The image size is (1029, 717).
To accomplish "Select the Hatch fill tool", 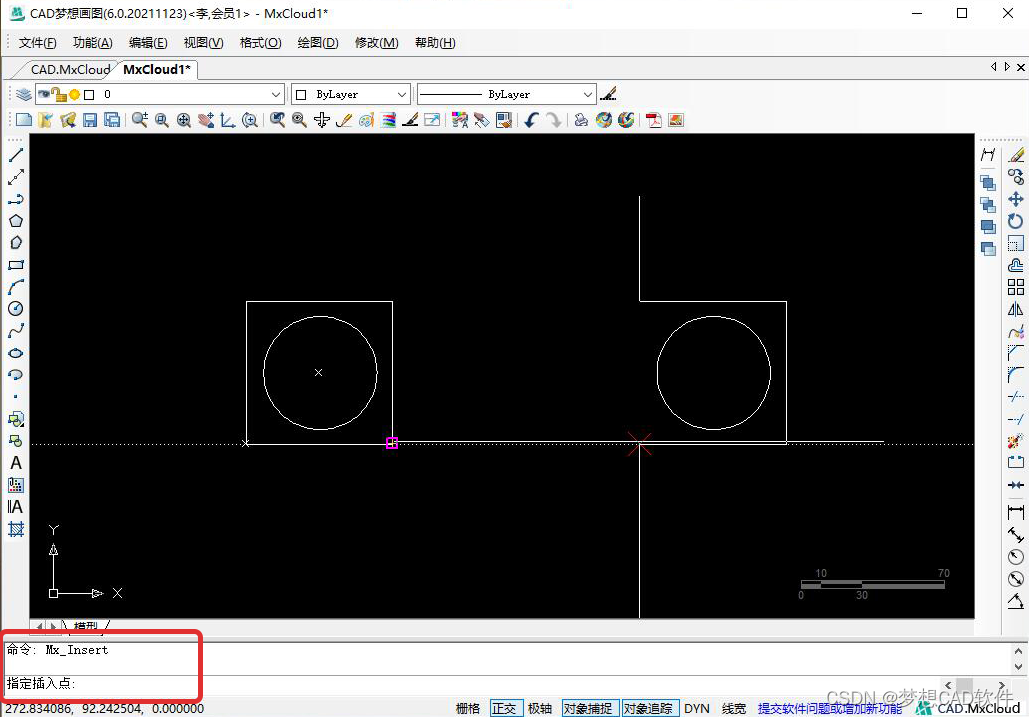I will point(16,529).
